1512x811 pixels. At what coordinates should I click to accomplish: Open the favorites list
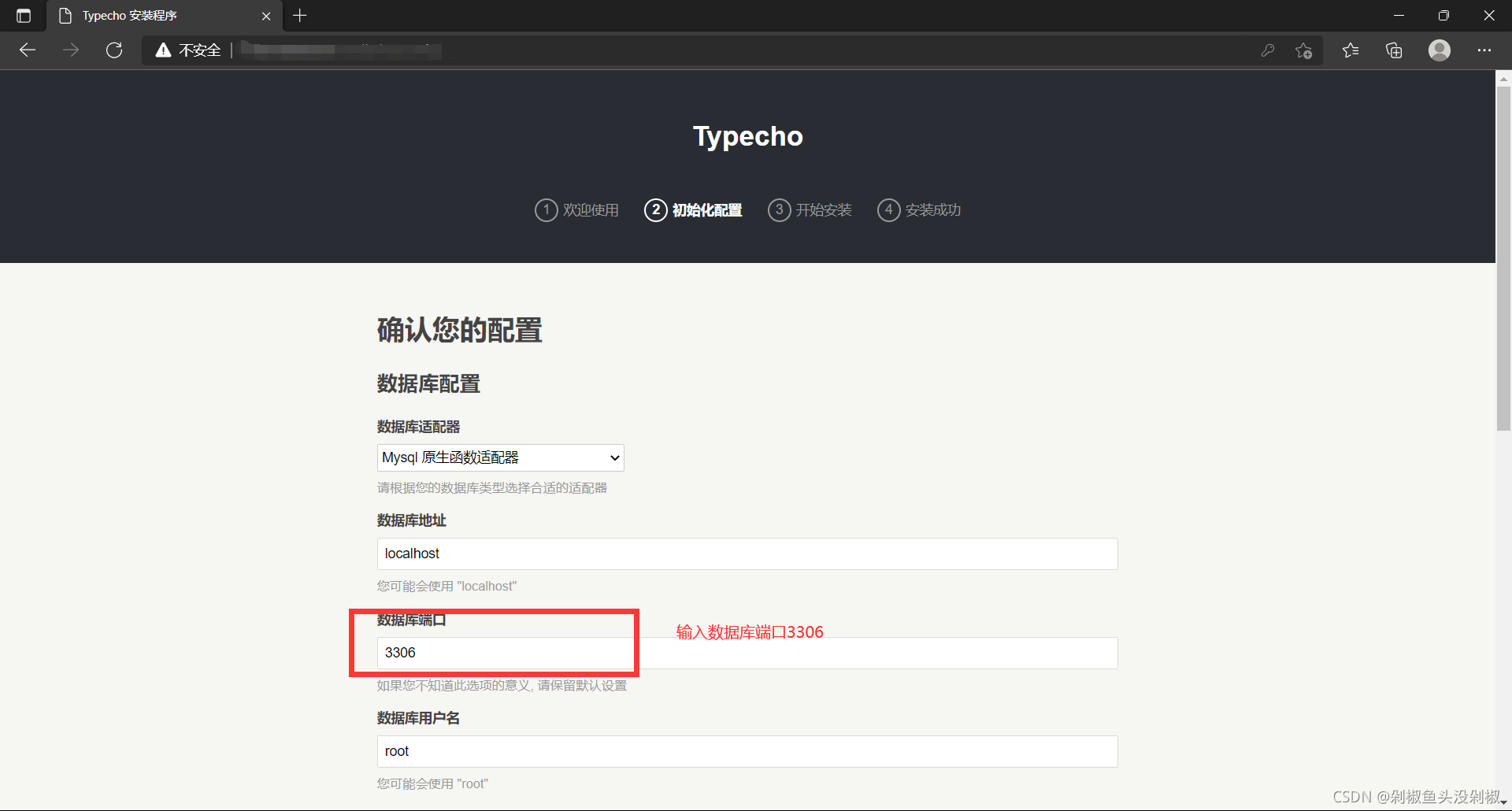pyautogui.click(x=1351, y=50)
